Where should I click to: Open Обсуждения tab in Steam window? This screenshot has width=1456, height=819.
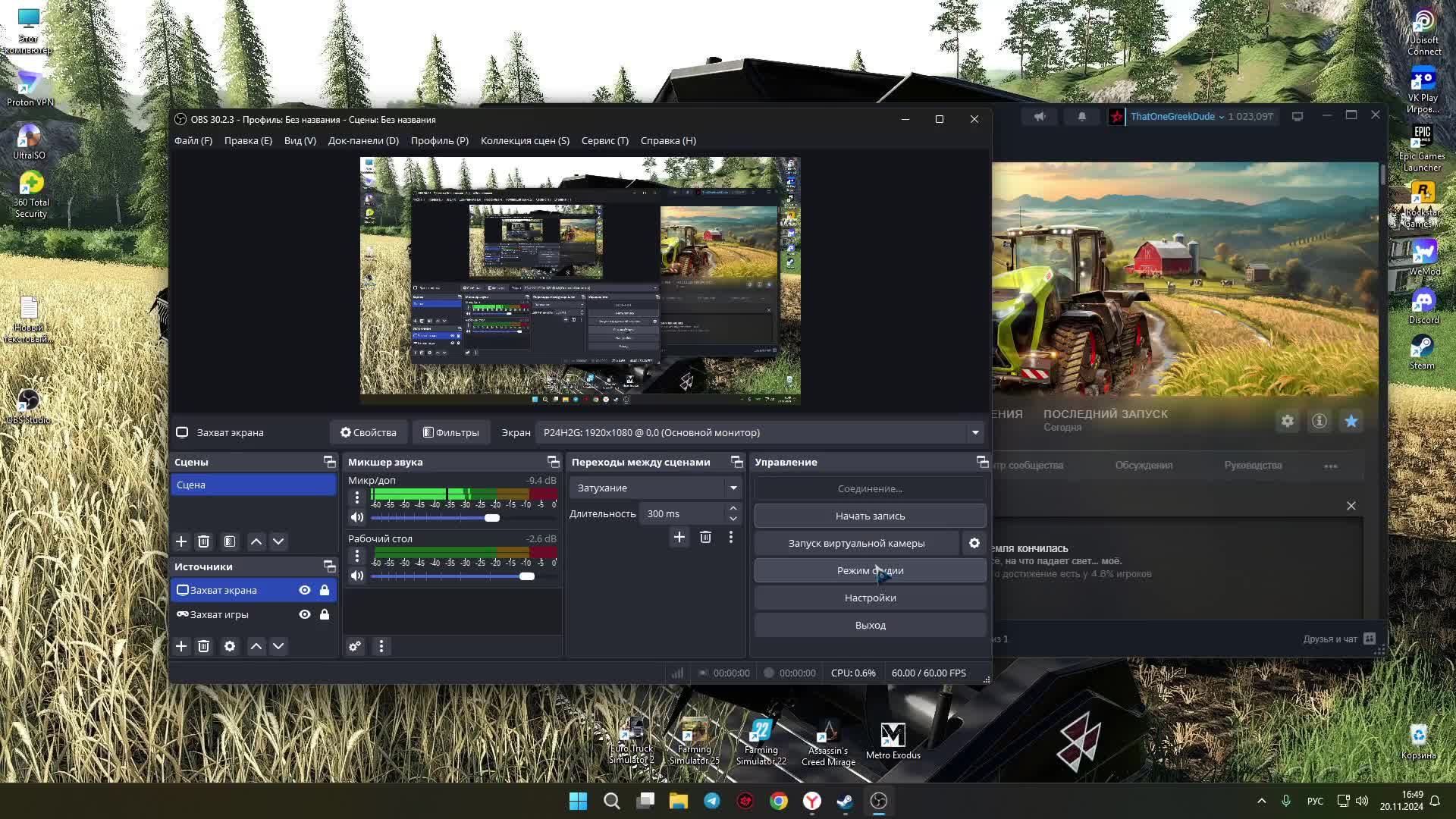(1144, 465)
